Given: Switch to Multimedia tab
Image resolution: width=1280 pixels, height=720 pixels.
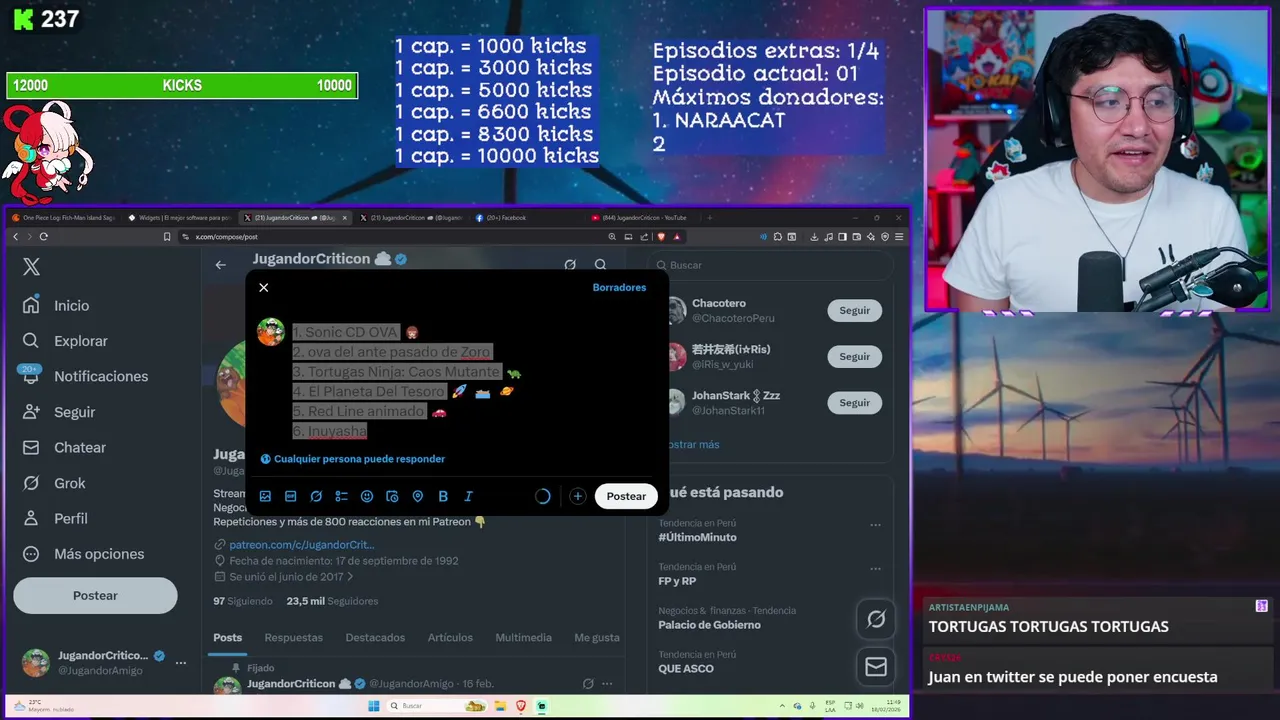Looking at the screenshot, I should pyautogui.click(x=523, y=638).
